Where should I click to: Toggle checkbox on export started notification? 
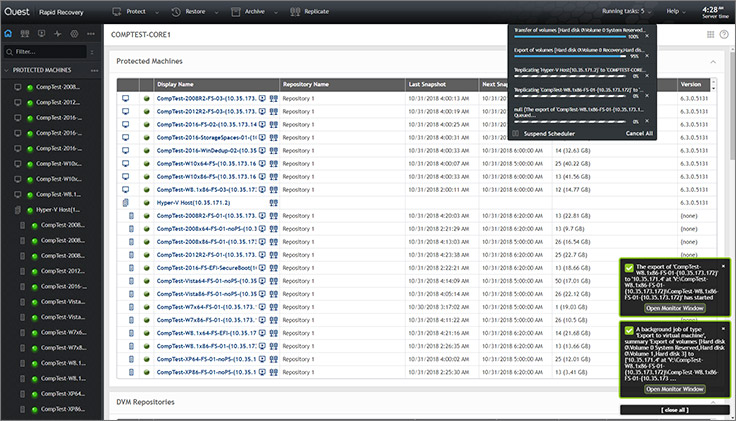(629, 268)
